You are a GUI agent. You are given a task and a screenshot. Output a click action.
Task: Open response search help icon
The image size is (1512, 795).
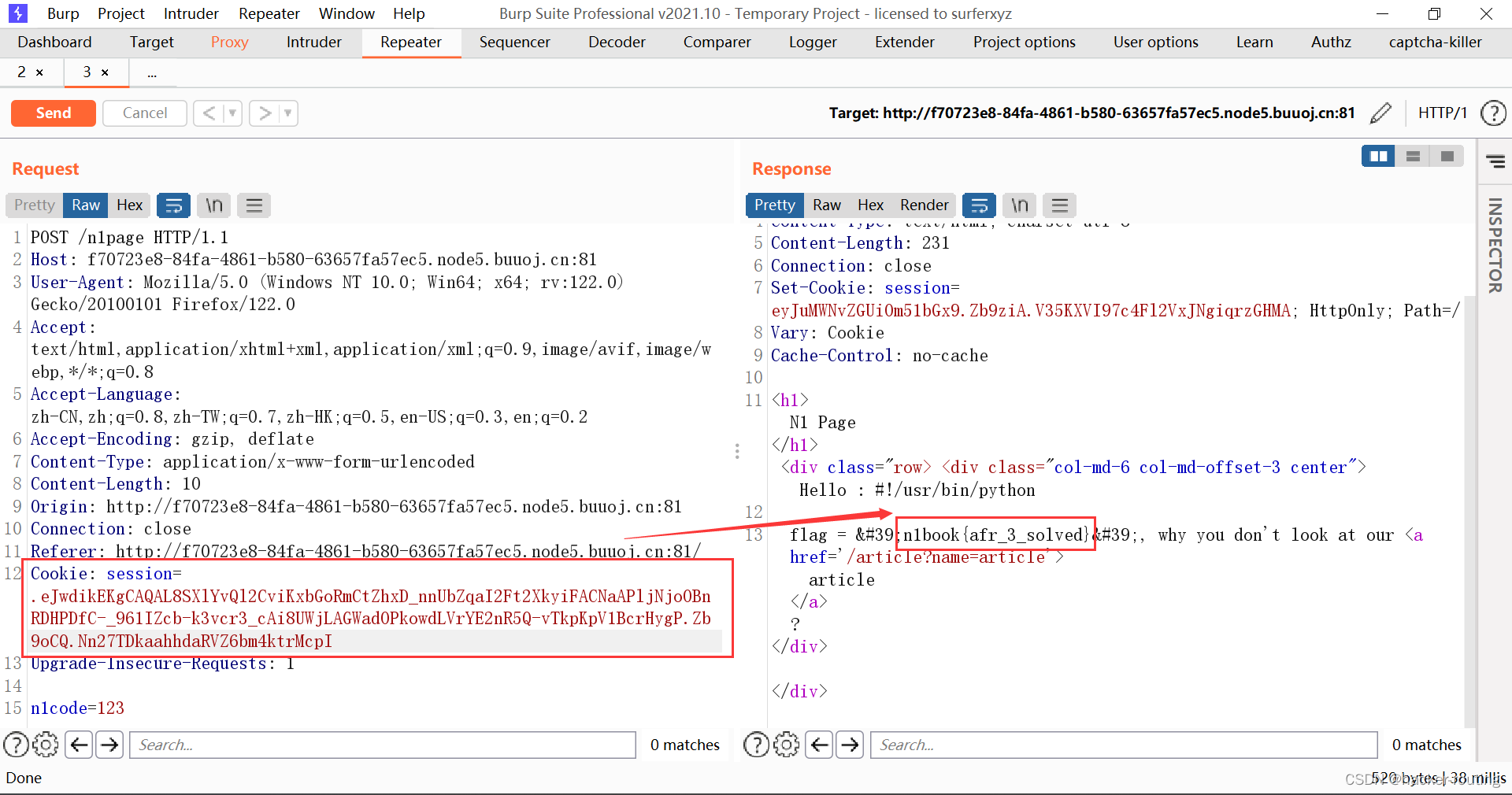click(x=757, y=745)
